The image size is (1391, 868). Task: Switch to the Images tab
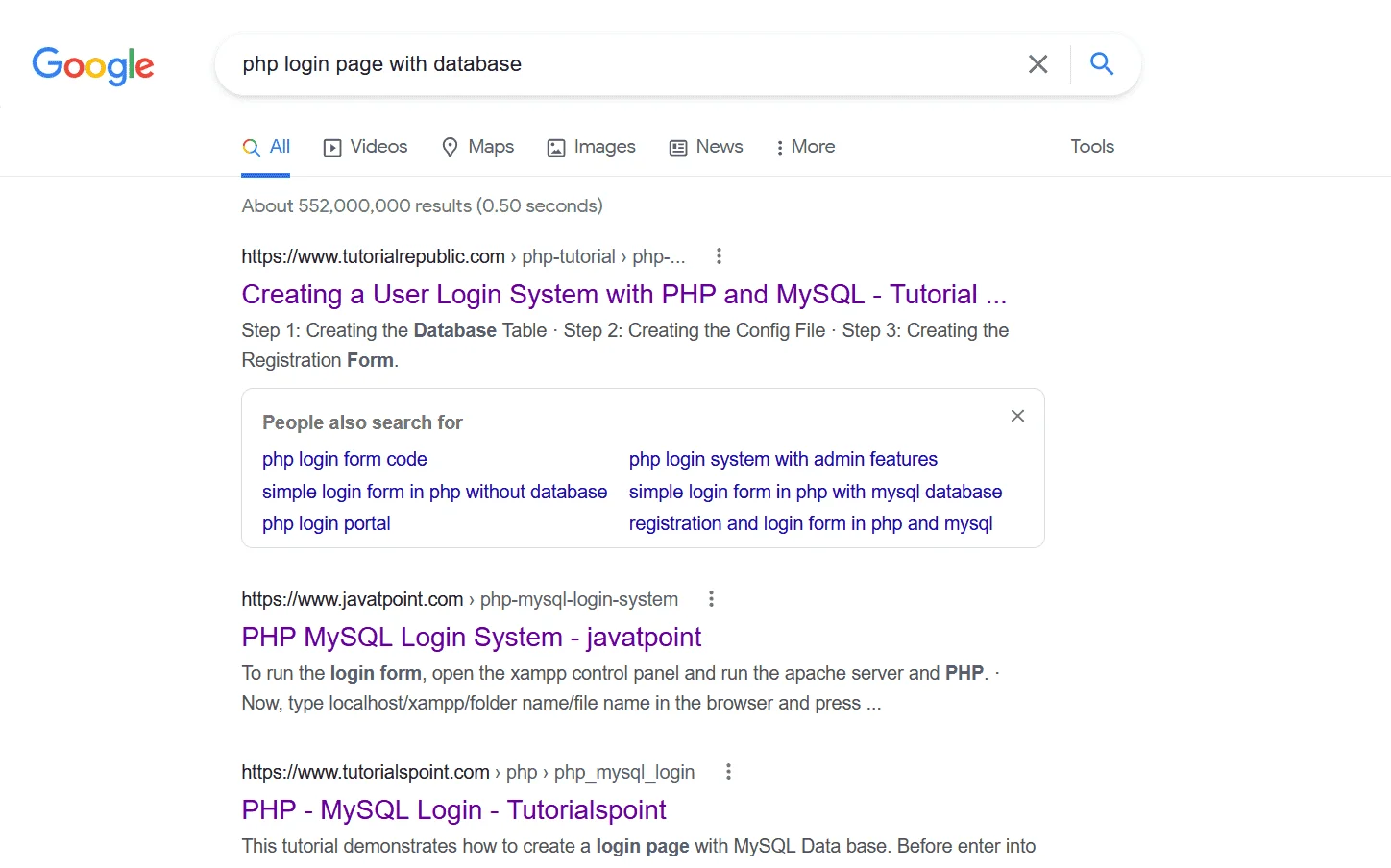tap(592, 147)
